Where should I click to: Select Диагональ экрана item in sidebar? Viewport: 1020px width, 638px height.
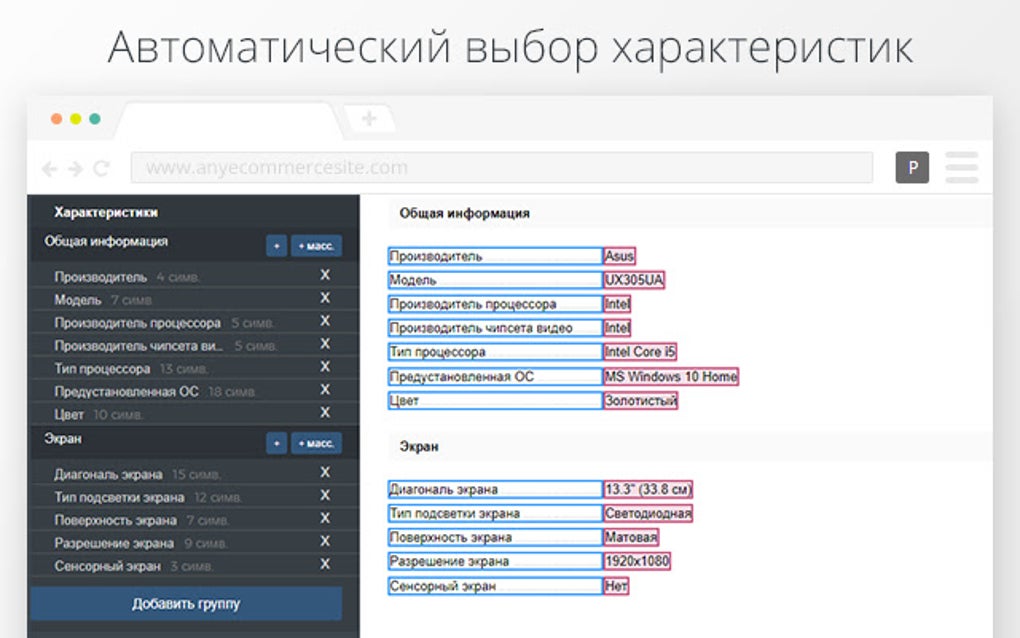[108, 475]
